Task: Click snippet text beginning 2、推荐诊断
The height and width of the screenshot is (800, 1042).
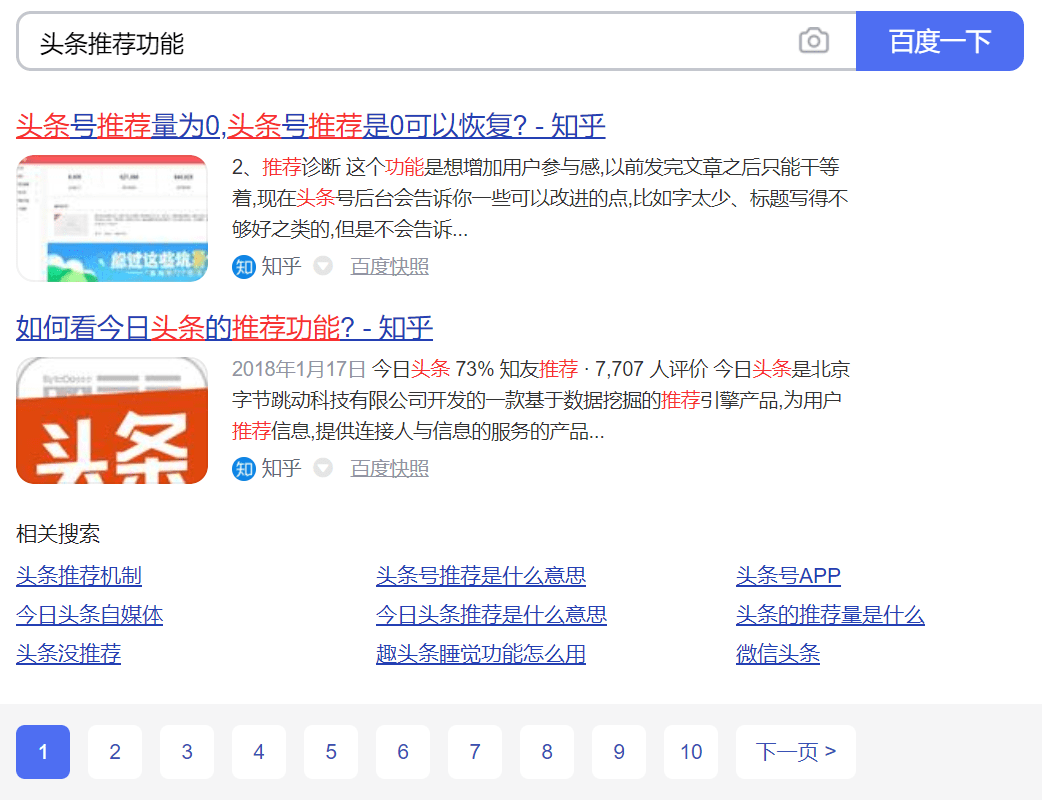Action: (x=540, y=198)
